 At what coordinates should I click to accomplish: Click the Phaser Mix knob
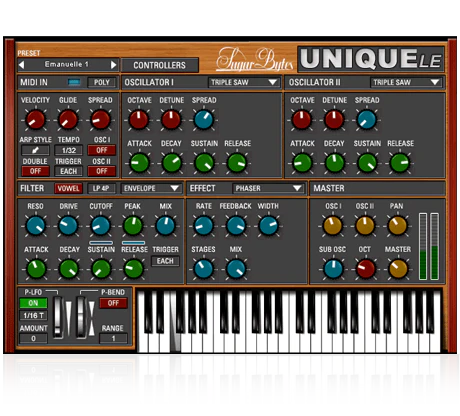236,269
